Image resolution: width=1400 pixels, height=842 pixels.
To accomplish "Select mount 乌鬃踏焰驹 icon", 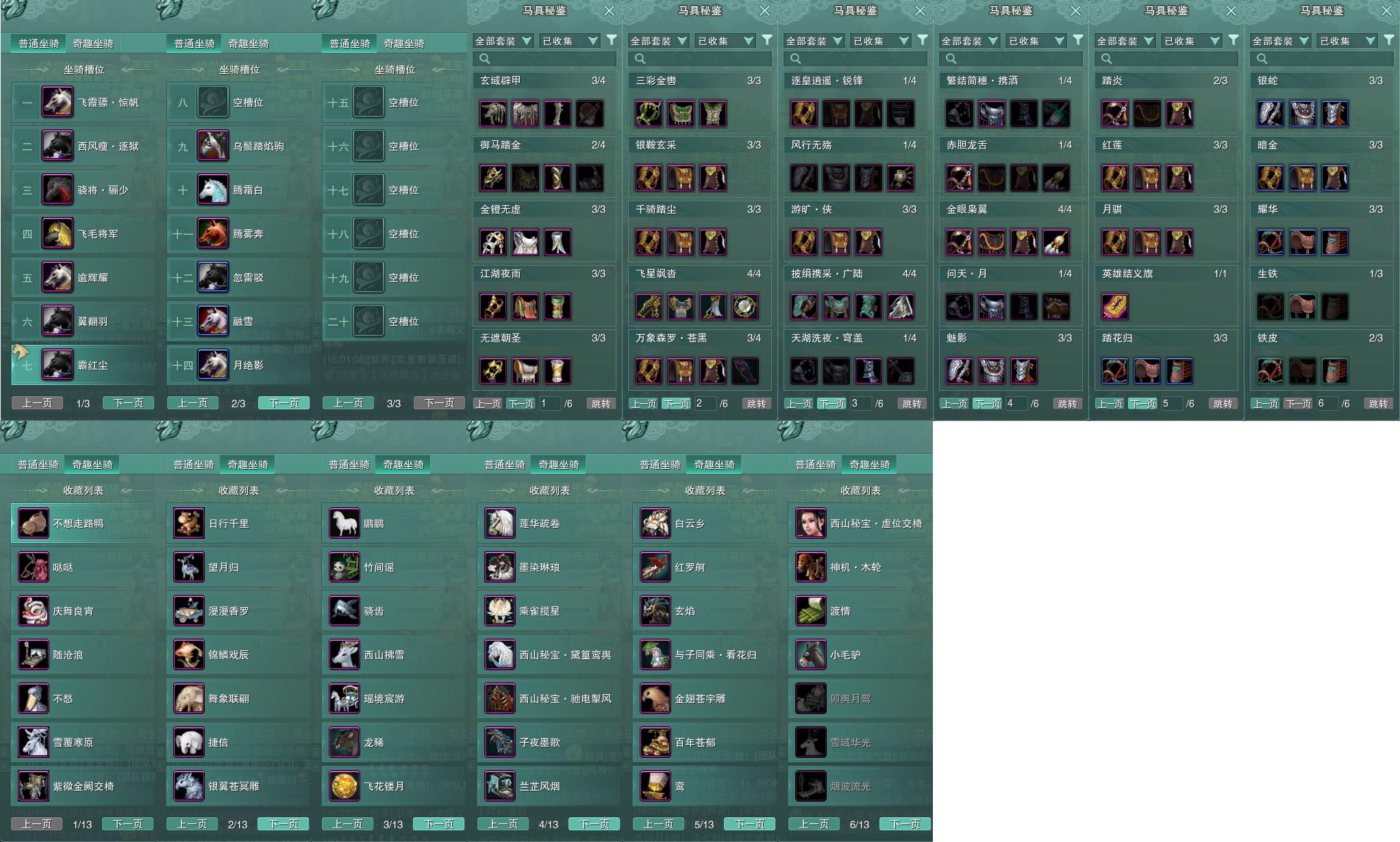I will [213, 146].
